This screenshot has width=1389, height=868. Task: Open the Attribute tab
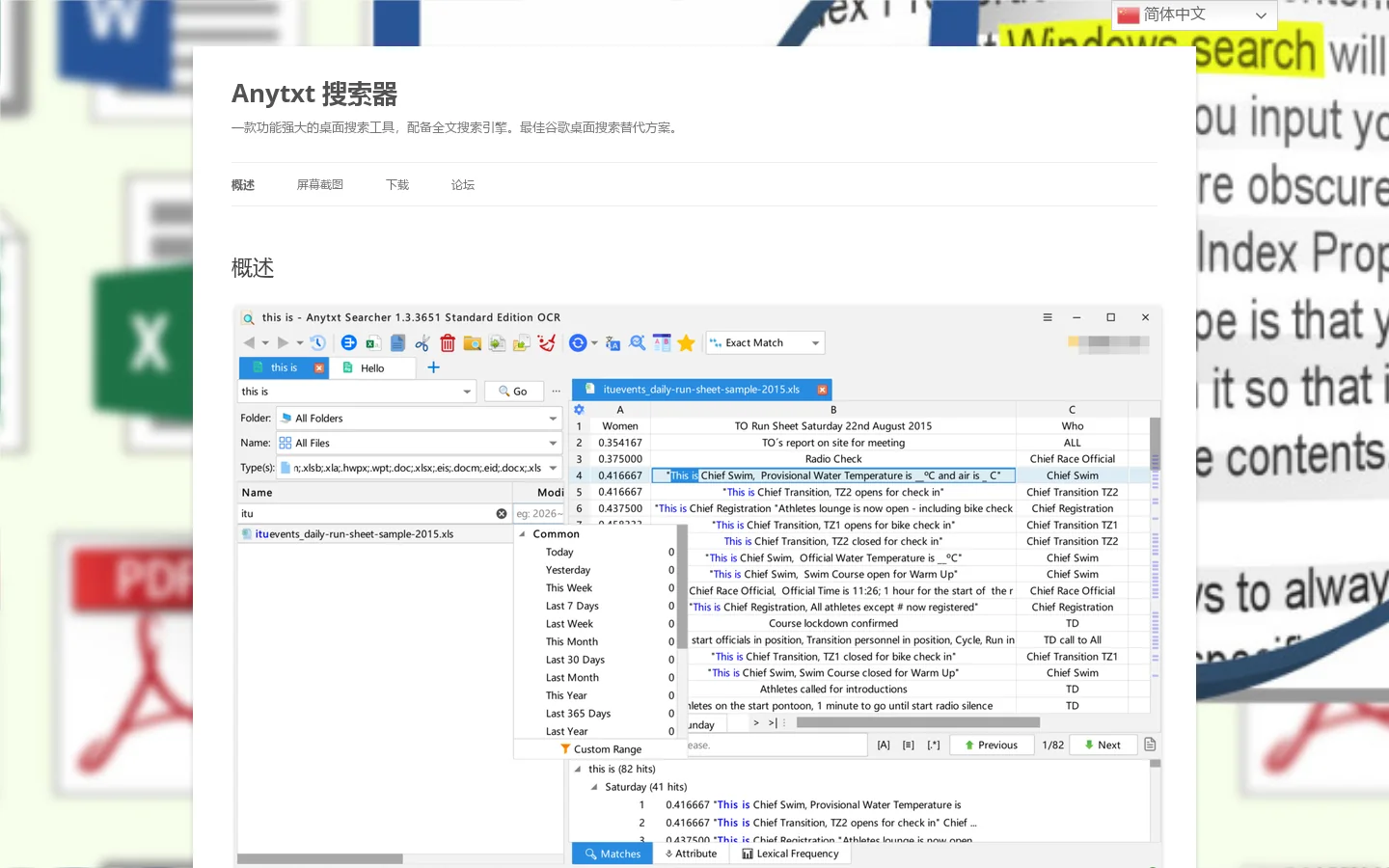coord(692,854)
